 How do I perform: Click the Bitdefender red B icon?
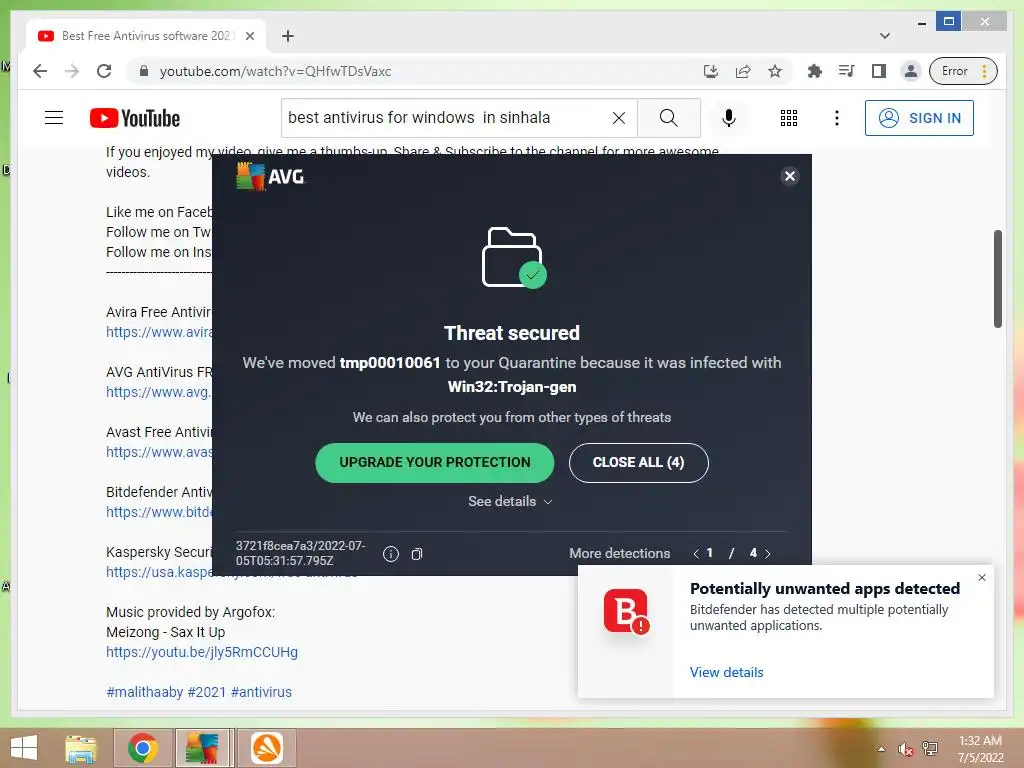point(626,611)
